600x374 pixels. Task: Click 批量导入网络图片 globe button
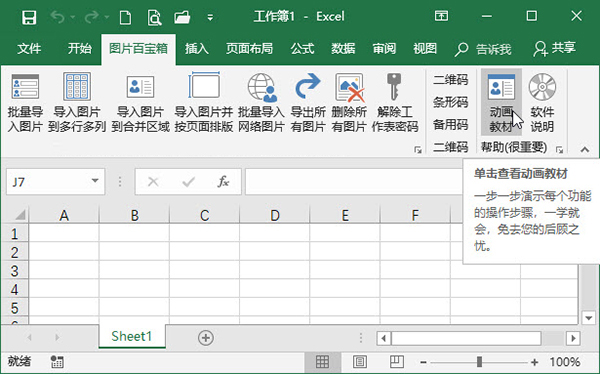[261, 103]
